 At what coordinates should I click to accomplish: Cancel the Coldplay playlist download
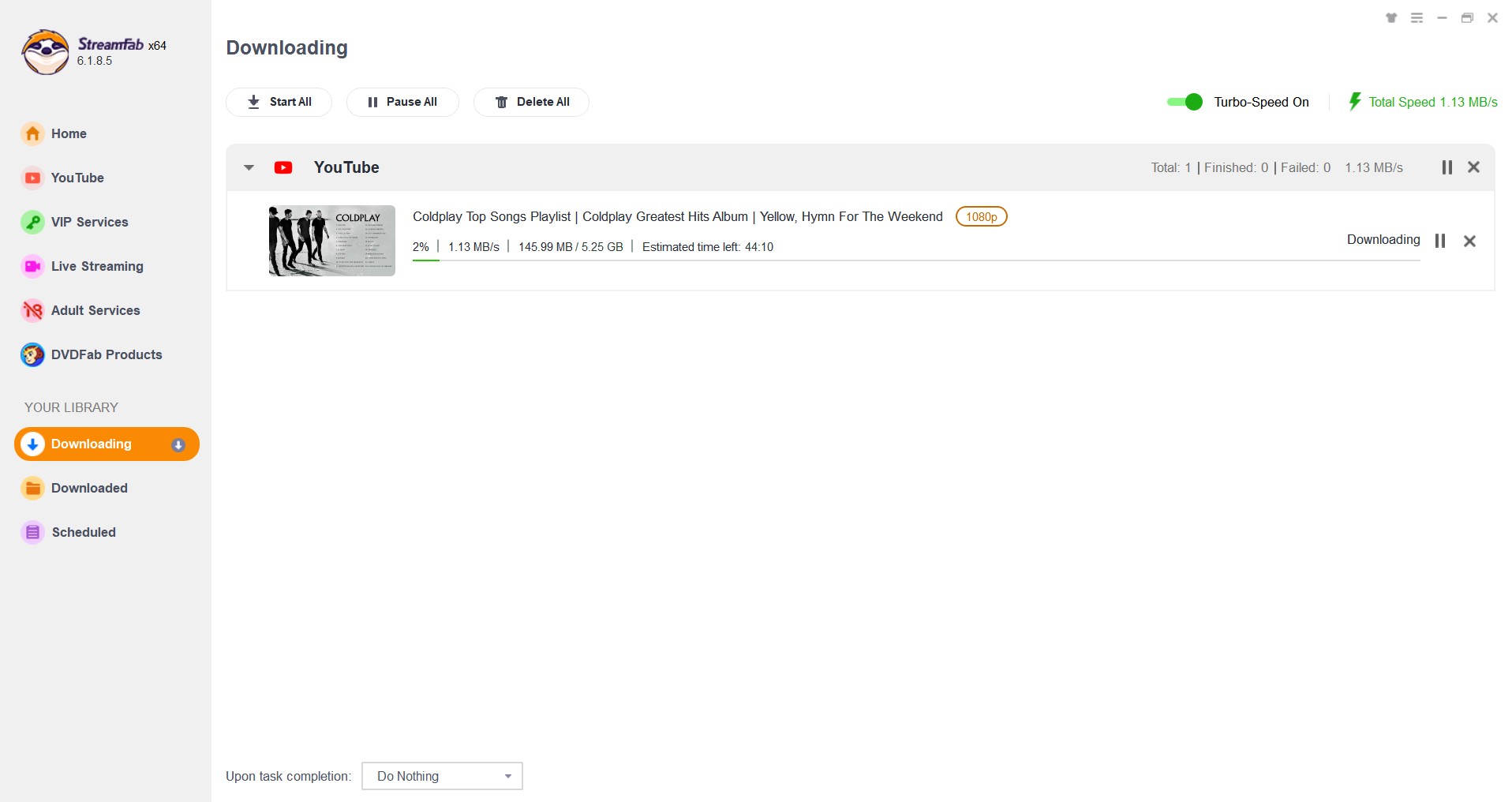[x=1469, y=241]
